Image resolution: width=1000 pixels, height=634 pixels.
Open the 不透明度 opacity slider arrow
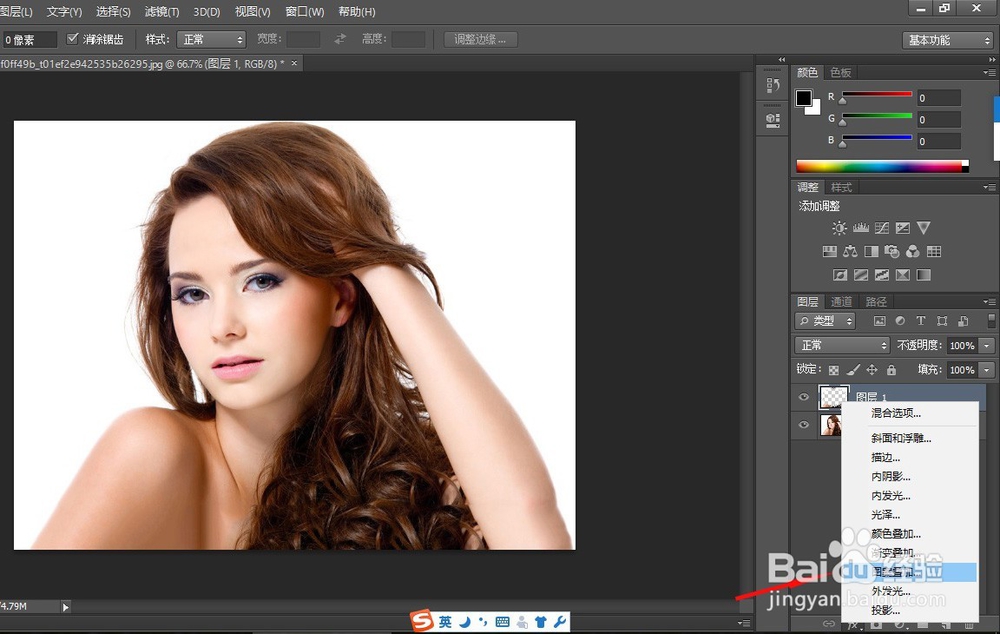coord(987,345)
